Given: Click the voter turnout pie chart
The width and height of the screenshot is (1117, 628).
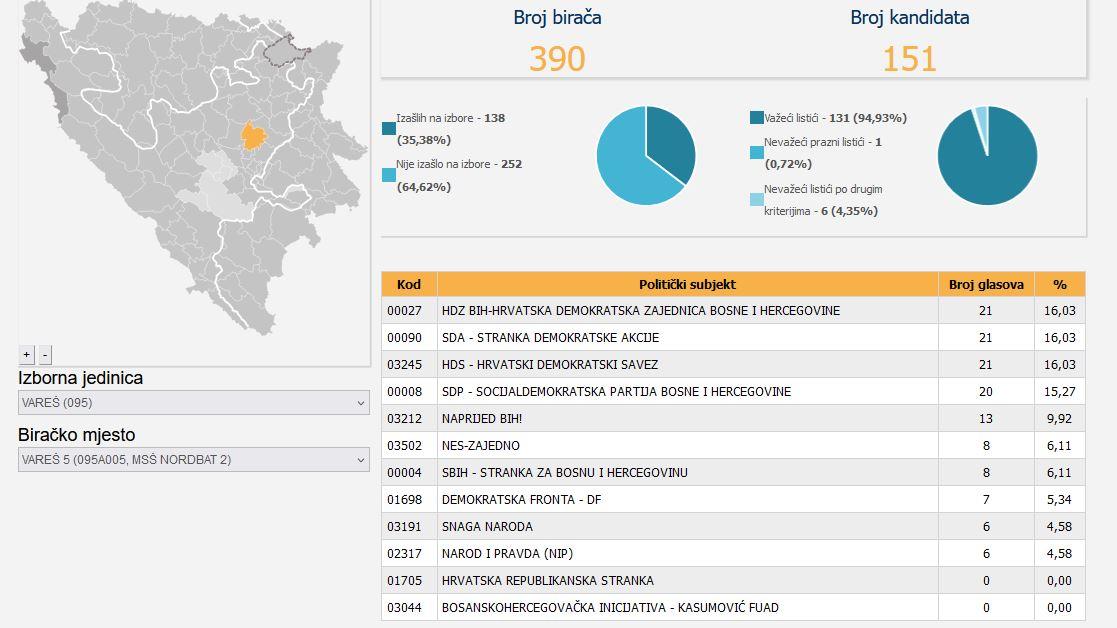Looking at the screenshot, I should [645, 155].
